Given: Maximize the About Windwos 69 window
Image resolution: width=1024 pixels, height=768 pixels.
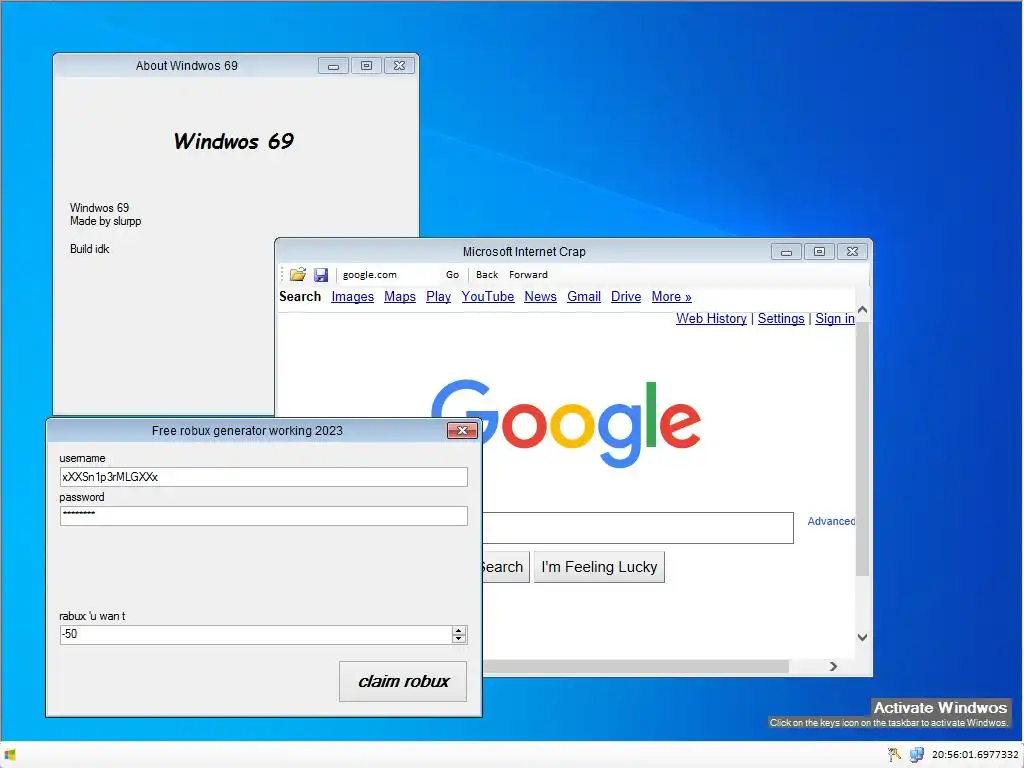Looking at the screenshot, I should pos(366,65).
